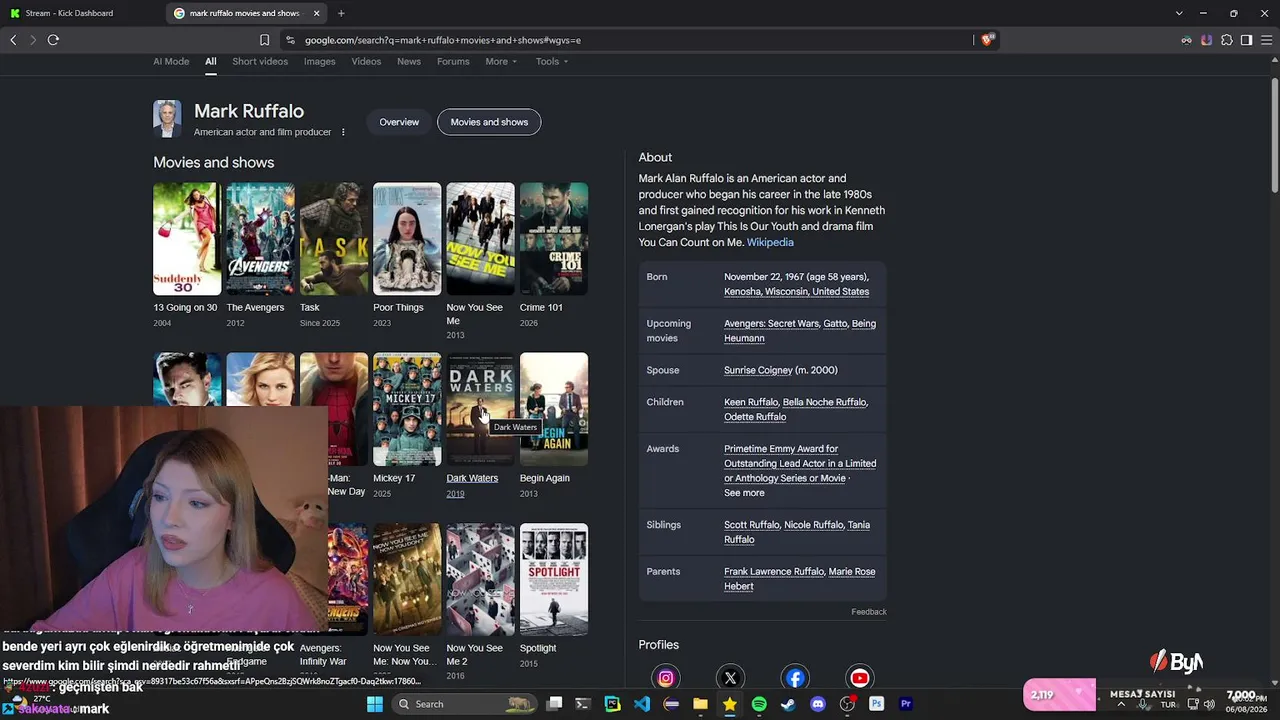Open Steam from the taskbar

[x=788, y=704]
